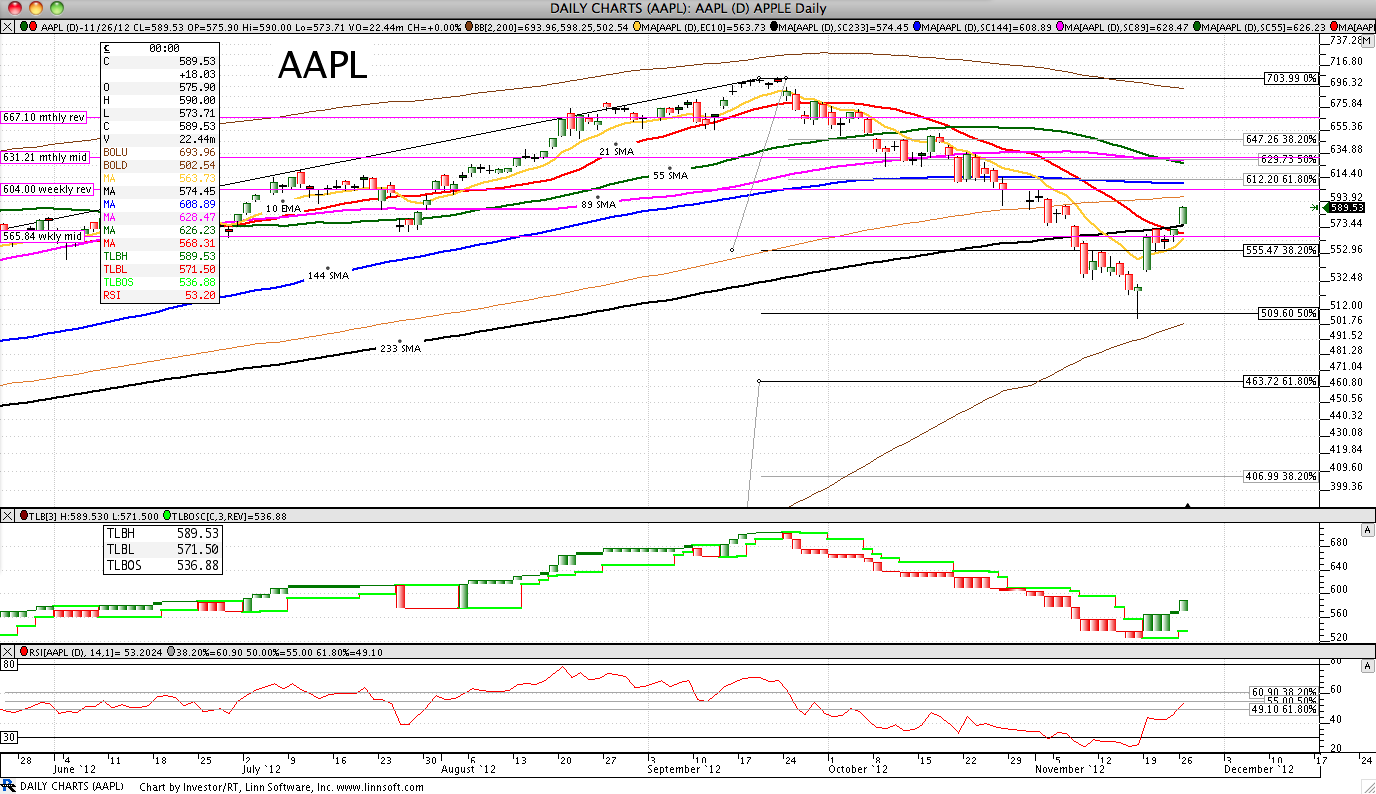Viewport: 1376px width, 794px height.
Task: Click the 55 SMA annotation on chart
Action: tap(670, 175)
